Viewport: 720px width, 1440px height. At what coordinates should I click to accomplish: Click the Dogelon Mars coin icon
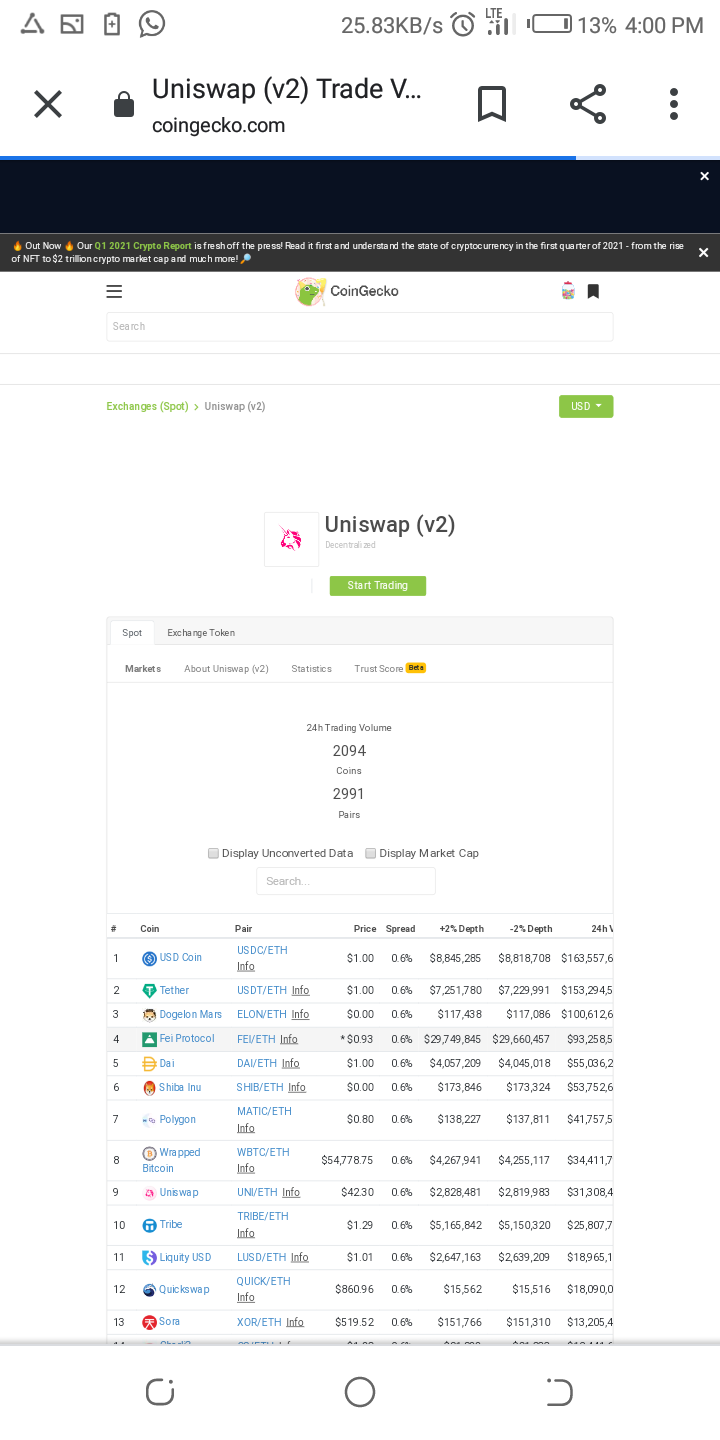click(x=149, y=1015)
